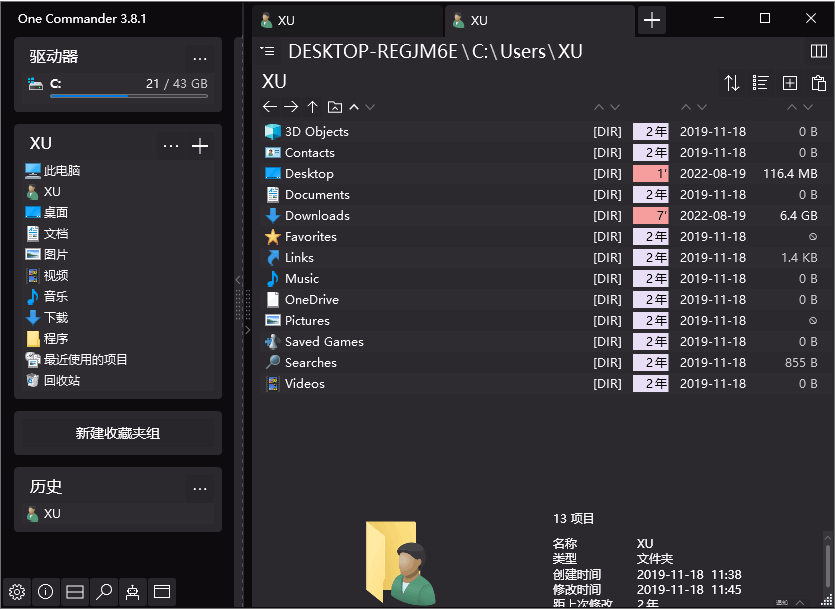
Task: Toggle the list view mode icon
Action: (761, 83)
